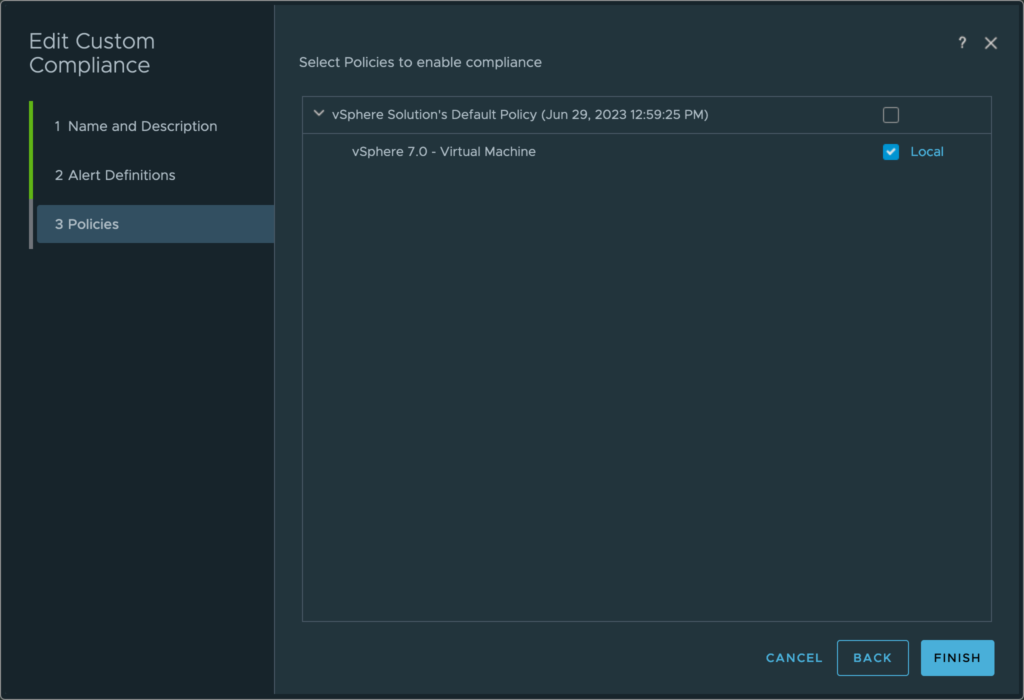Click the Edit Custom Compliance title
This screenshot has height=700, width=1024.
coord(91,54)
